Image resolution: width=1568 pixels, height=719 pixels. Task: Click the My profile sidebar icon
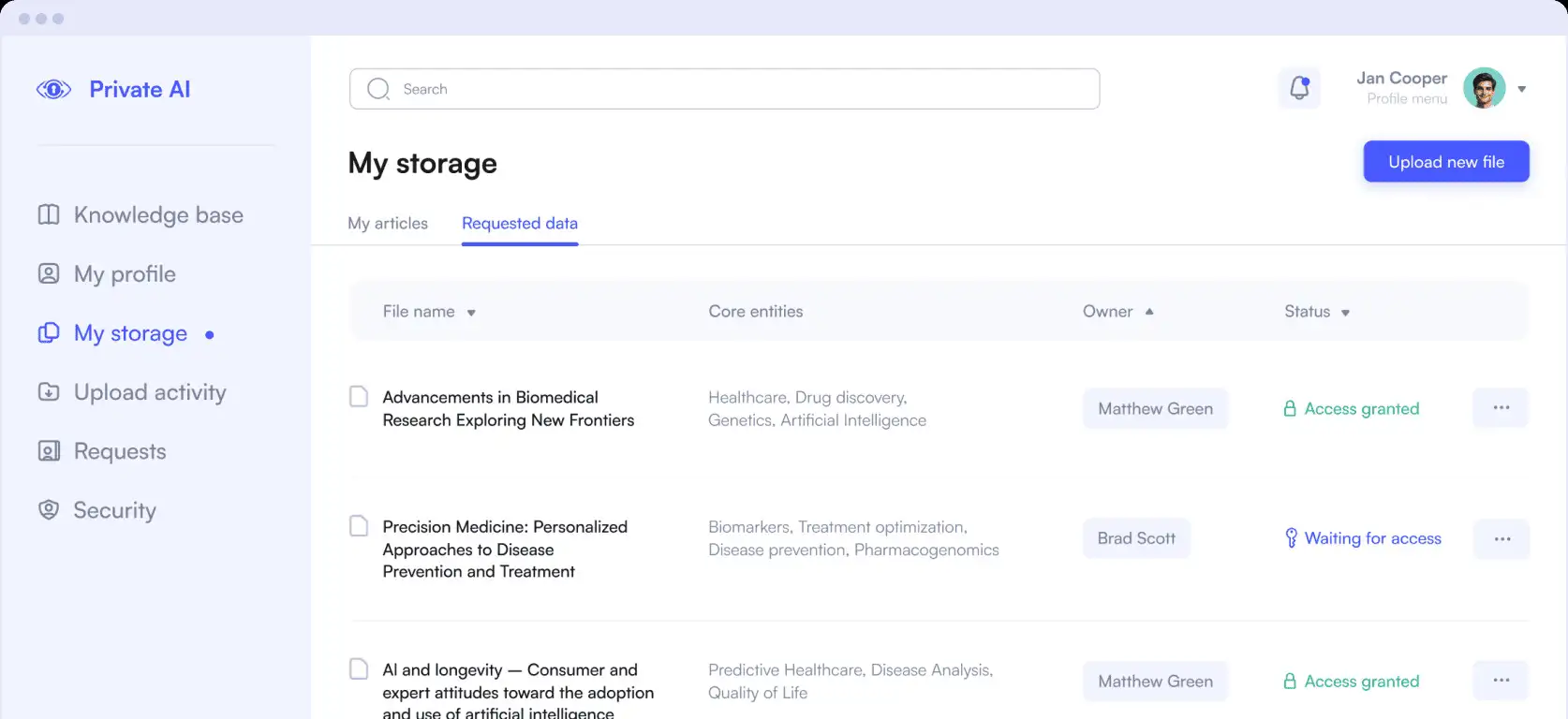coord(49,273)
